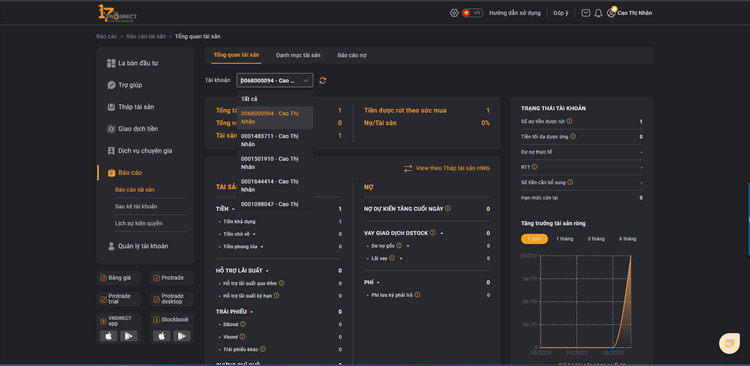Open the notification bell icon

598,13
